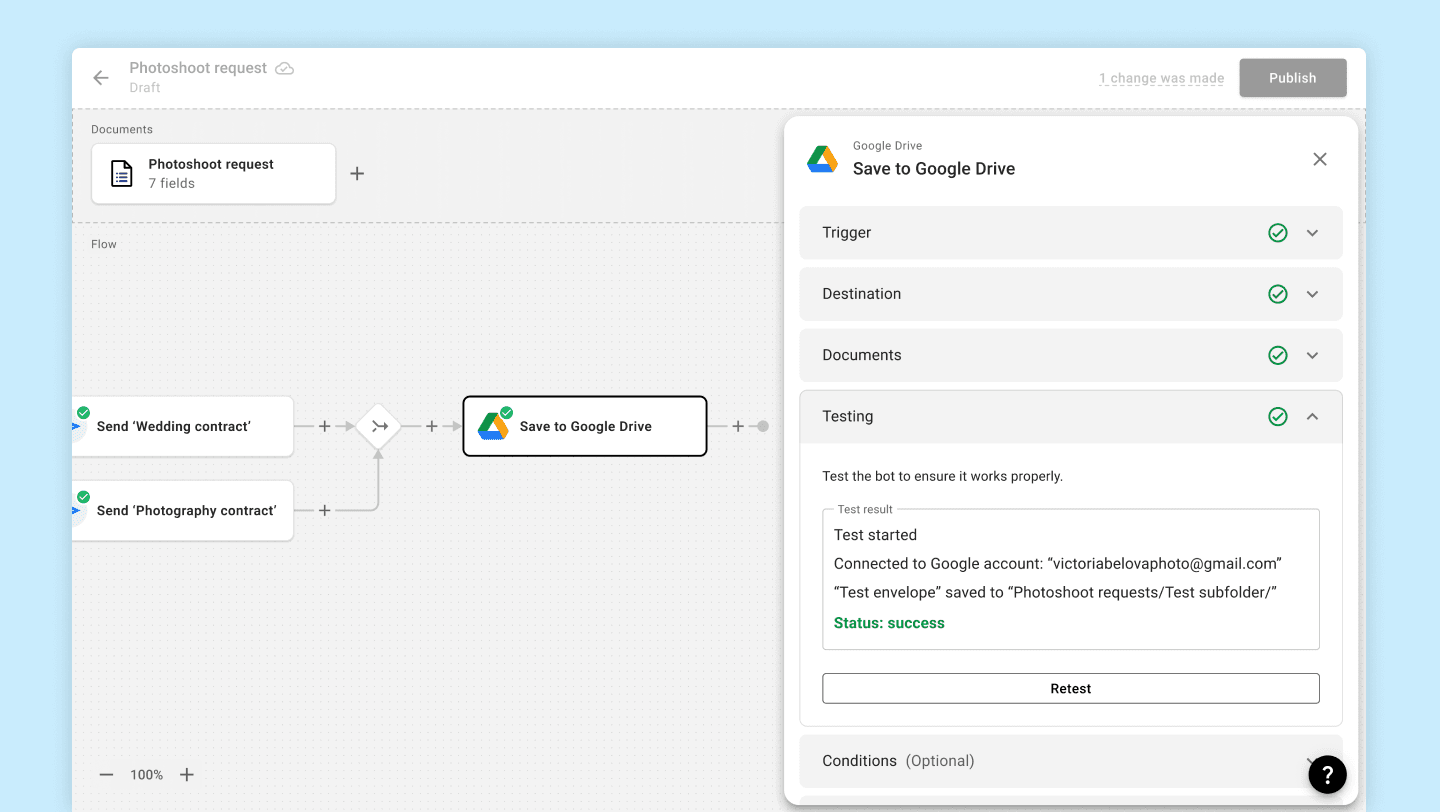Click the Publish button
This screenshot has height=812, width=1440.
point(1293,78)
